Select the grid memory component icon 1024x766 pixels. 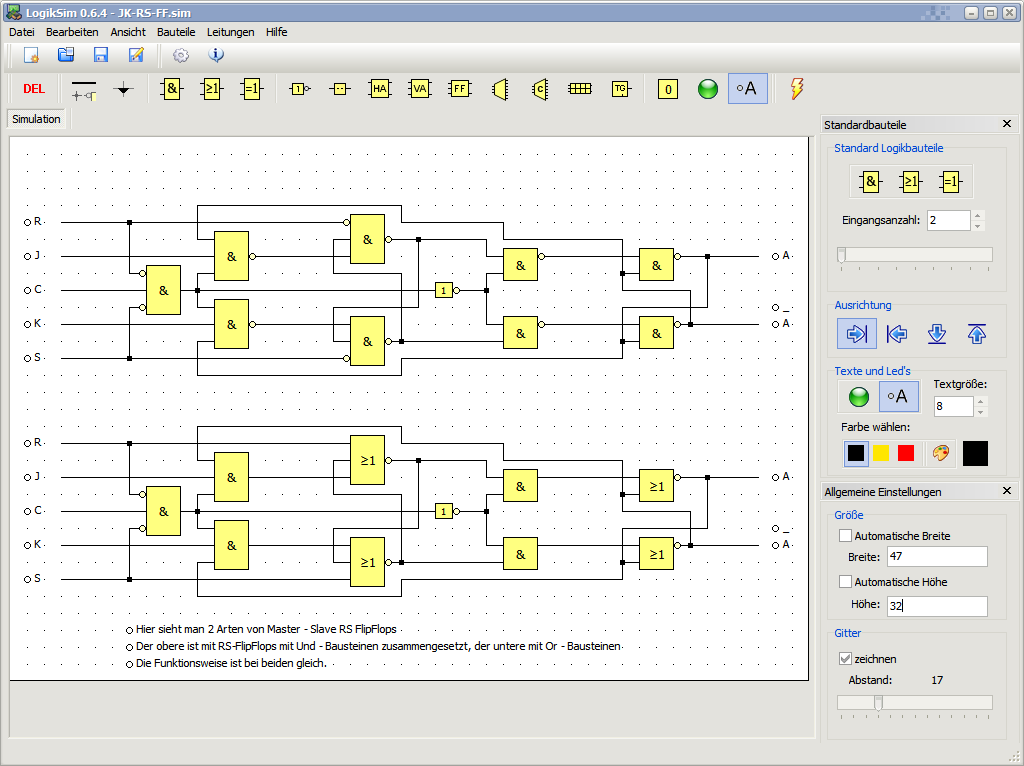click(x=579, y=89)
